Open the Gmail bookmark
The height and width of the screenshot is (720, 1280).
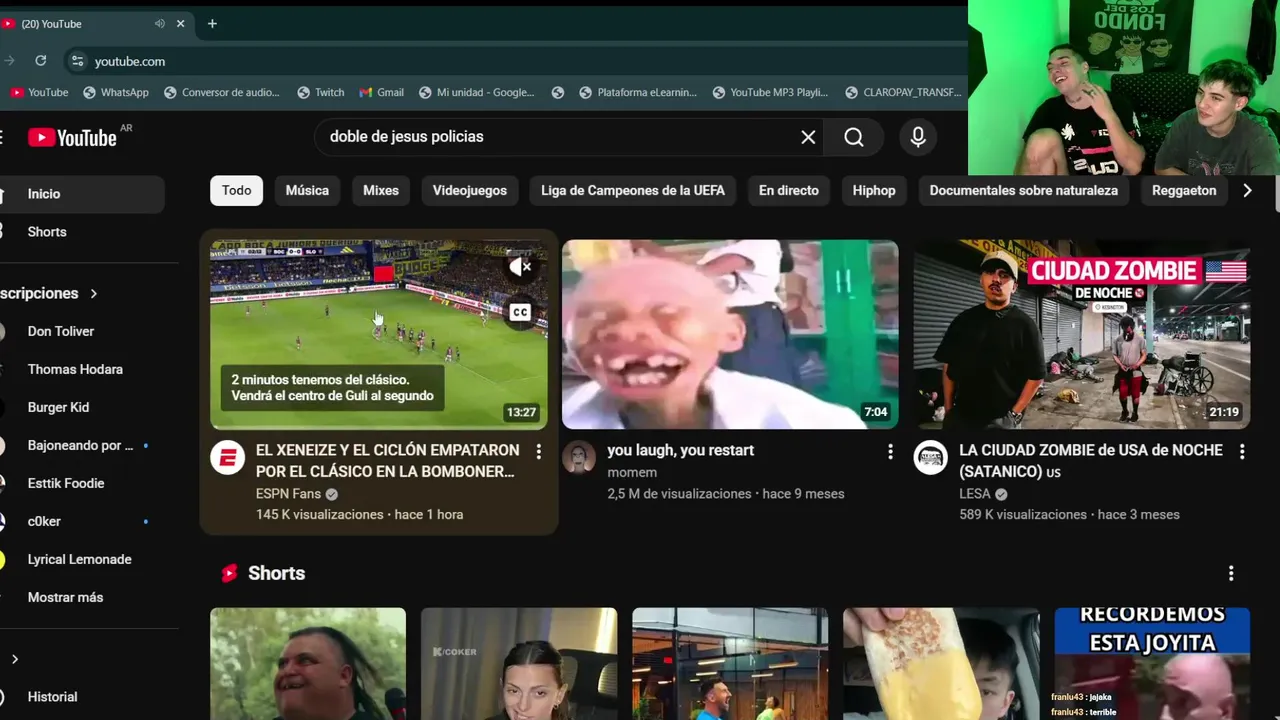pyautogui.click(x=382, y=92)
